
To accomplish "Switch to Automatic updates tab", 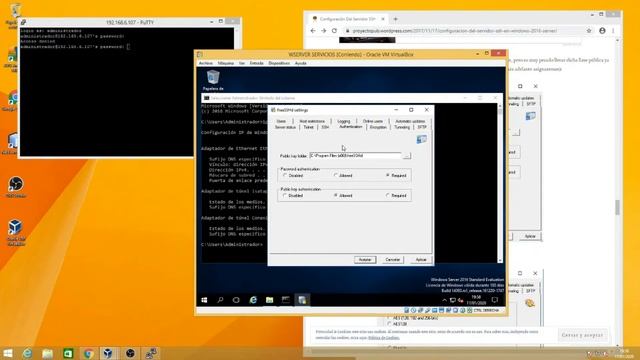I will coord(410,121).
